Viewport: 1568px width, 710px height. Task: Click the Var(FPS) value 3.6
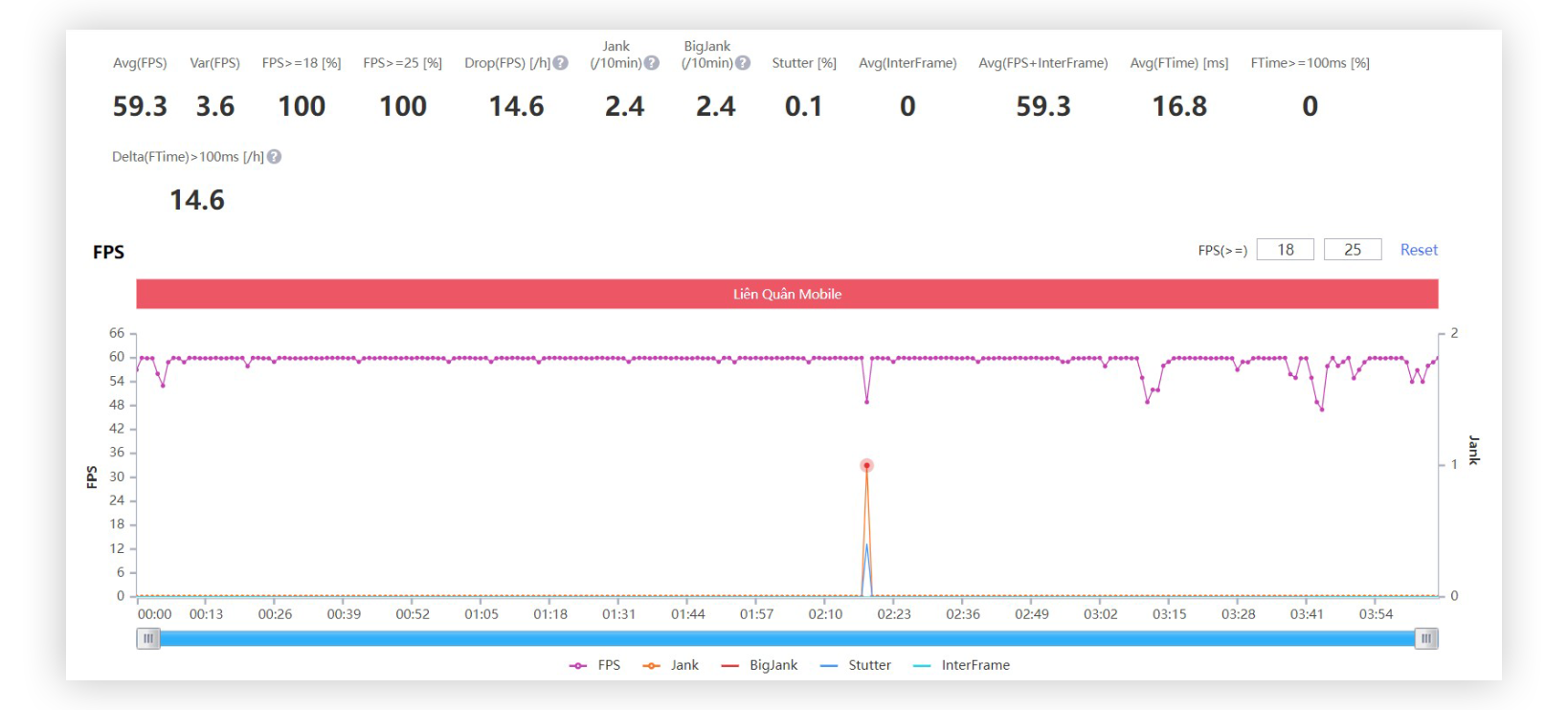[x=215, y=106]
